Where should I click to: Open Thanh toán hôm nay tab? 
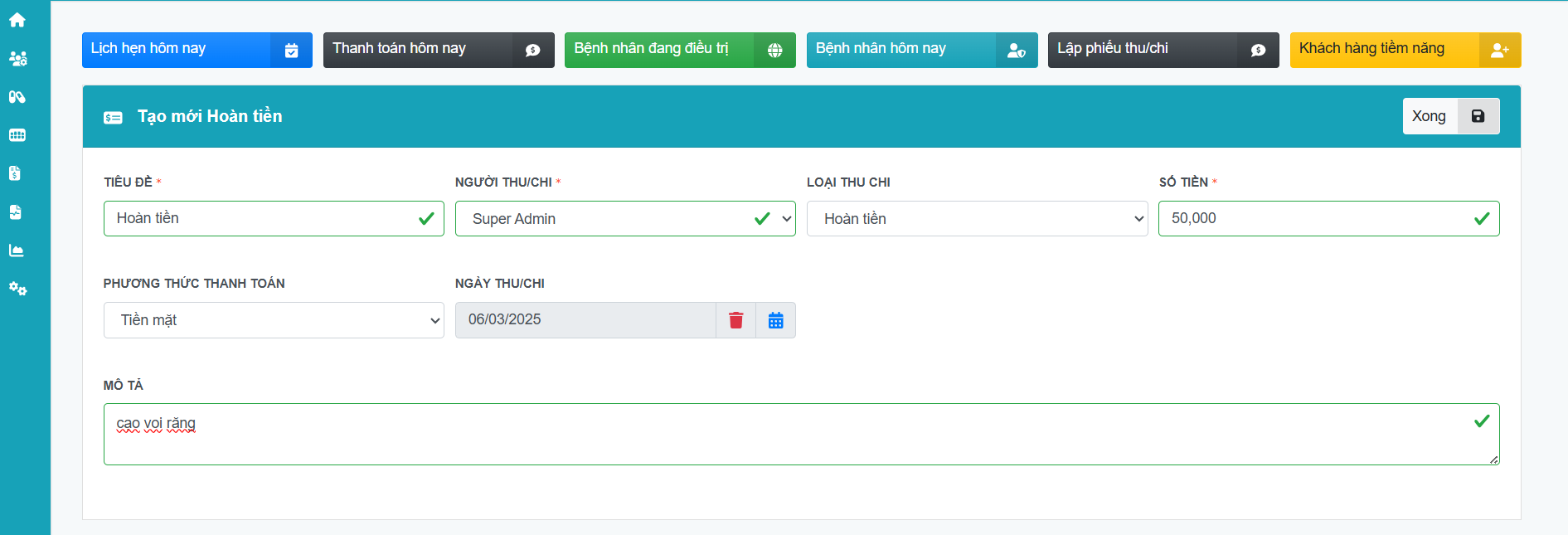[438, 50]
